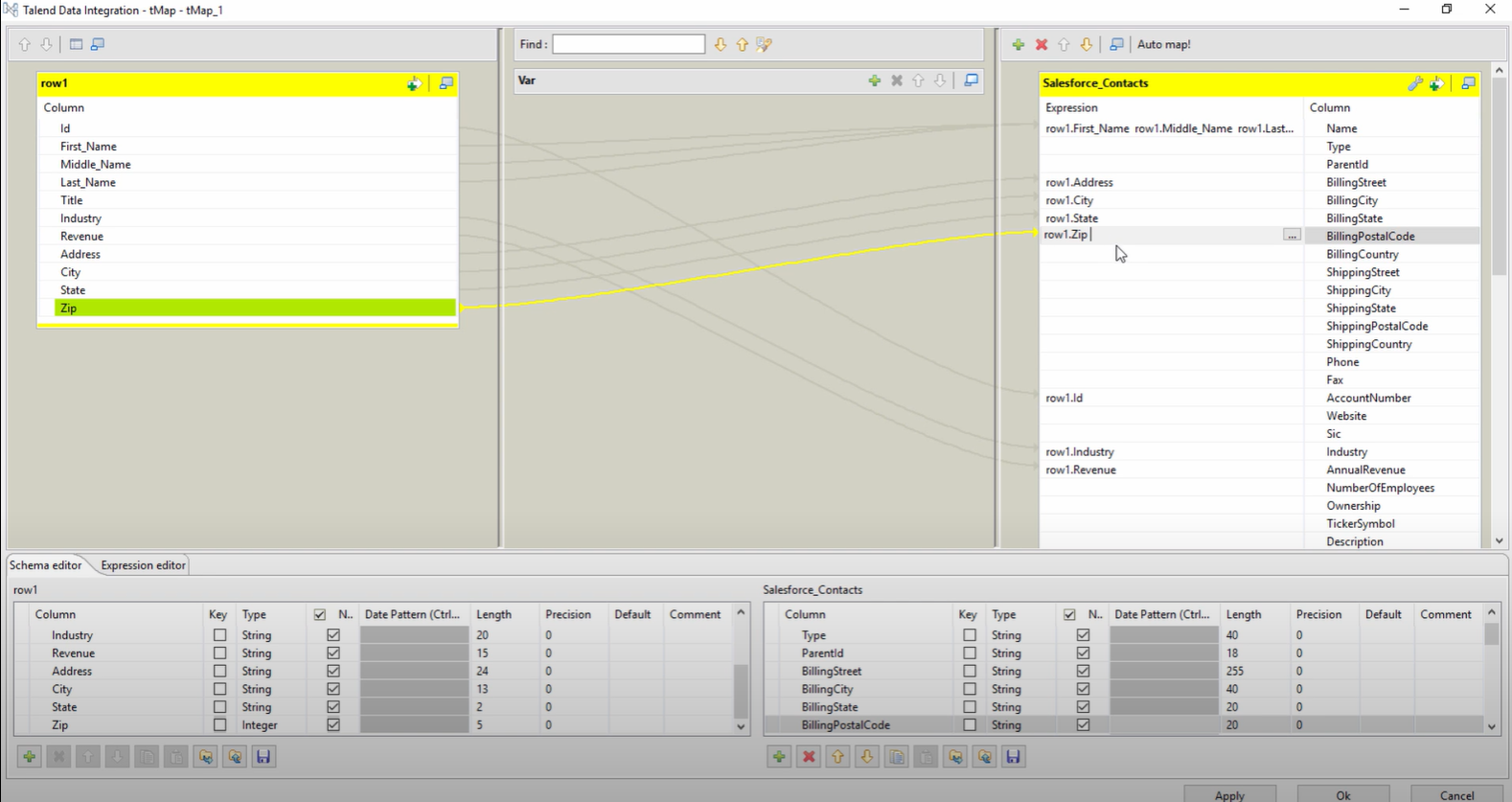Toggle Key checkbox for Industry row
This screenshot has width=1512, height=802.
click(x=219, y=635)
